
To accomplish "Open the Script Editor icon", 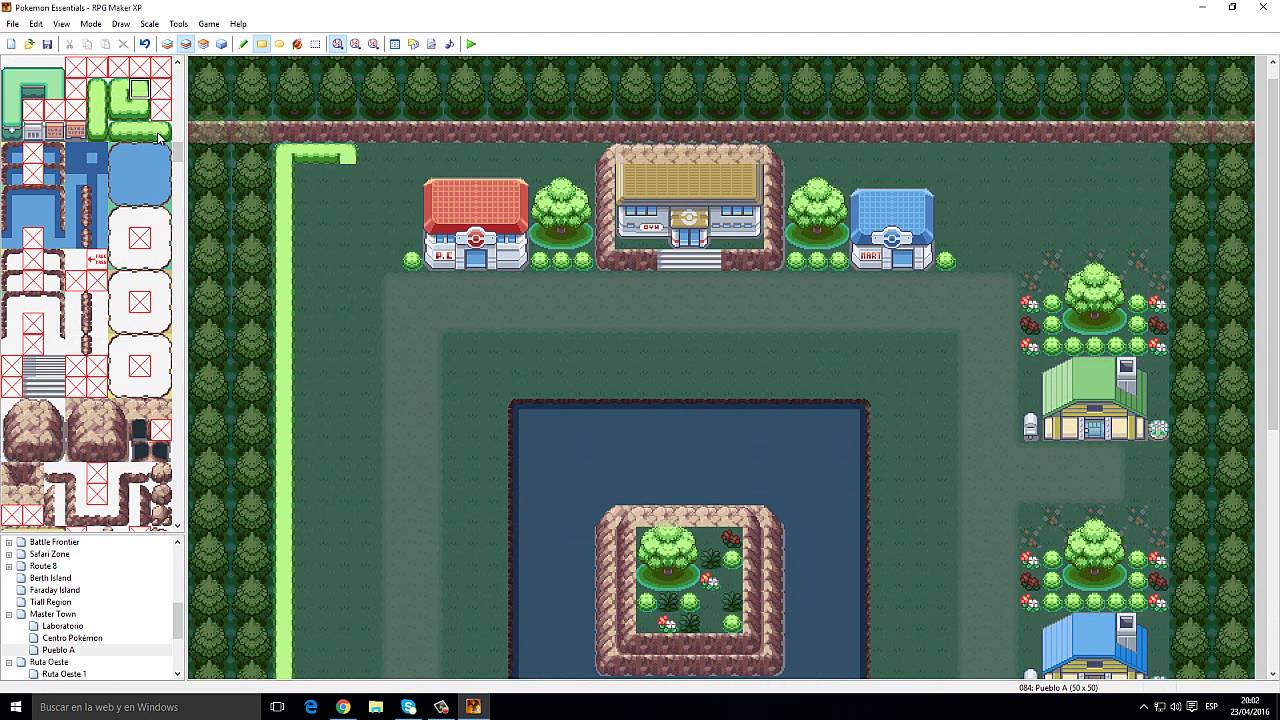I will tap(431, 44).
